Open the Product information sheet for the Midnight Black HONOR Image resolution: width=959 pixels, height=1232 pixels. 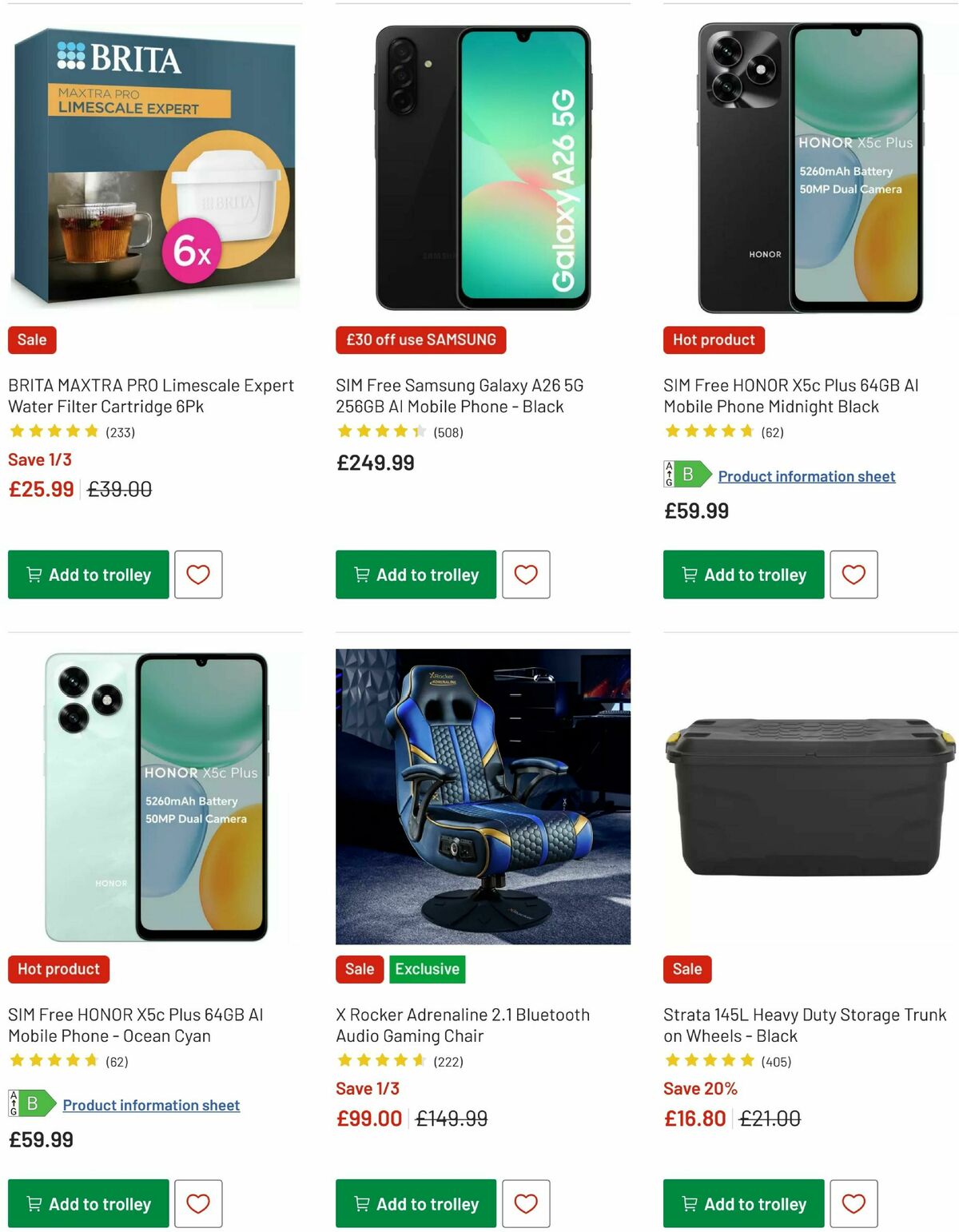806,476
